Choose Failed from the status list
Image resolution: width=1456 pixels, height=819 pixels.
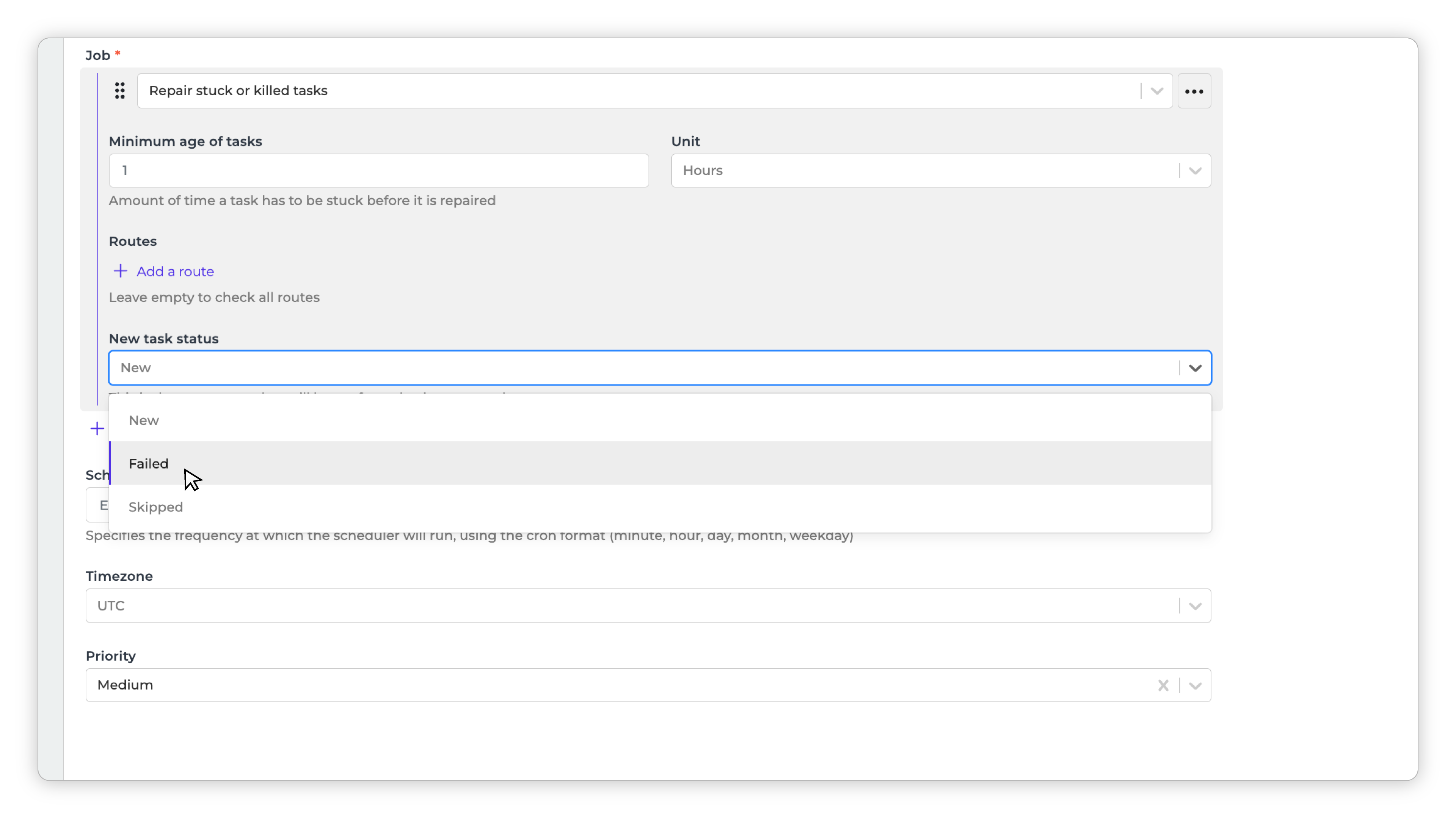[x=148, y=463]
